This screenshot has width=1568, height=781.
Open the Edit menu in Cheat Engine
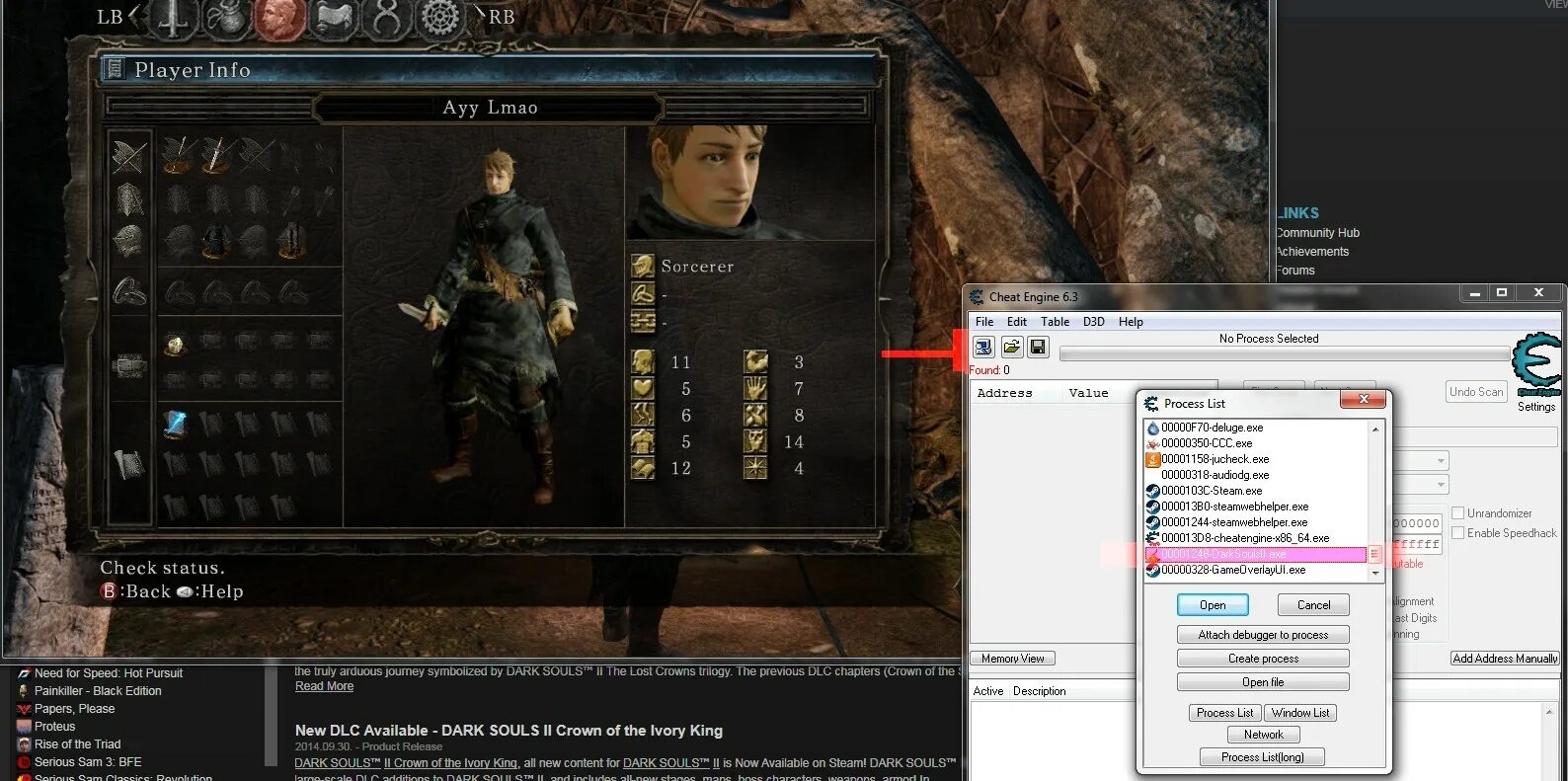tap(1017, 322)
